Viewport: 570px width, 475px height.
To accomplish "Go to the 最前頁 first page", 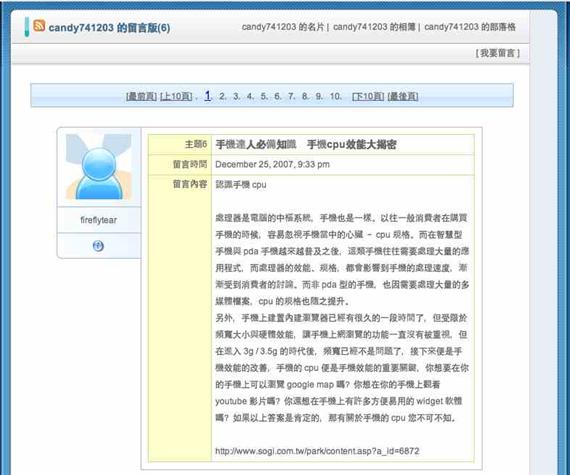I will point(141,96).
